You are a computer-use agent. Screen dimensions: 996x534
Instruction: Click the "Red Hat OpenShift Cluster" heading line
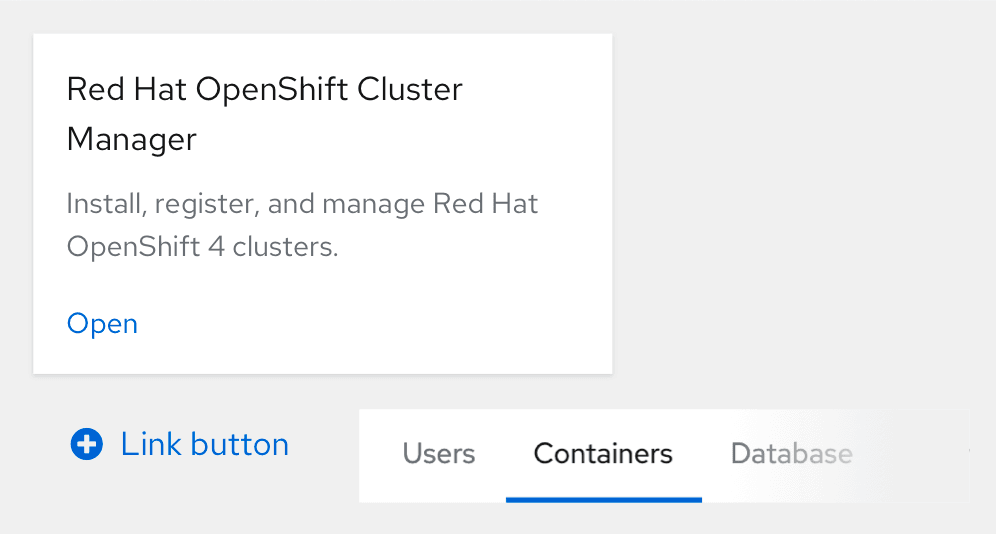264,89
